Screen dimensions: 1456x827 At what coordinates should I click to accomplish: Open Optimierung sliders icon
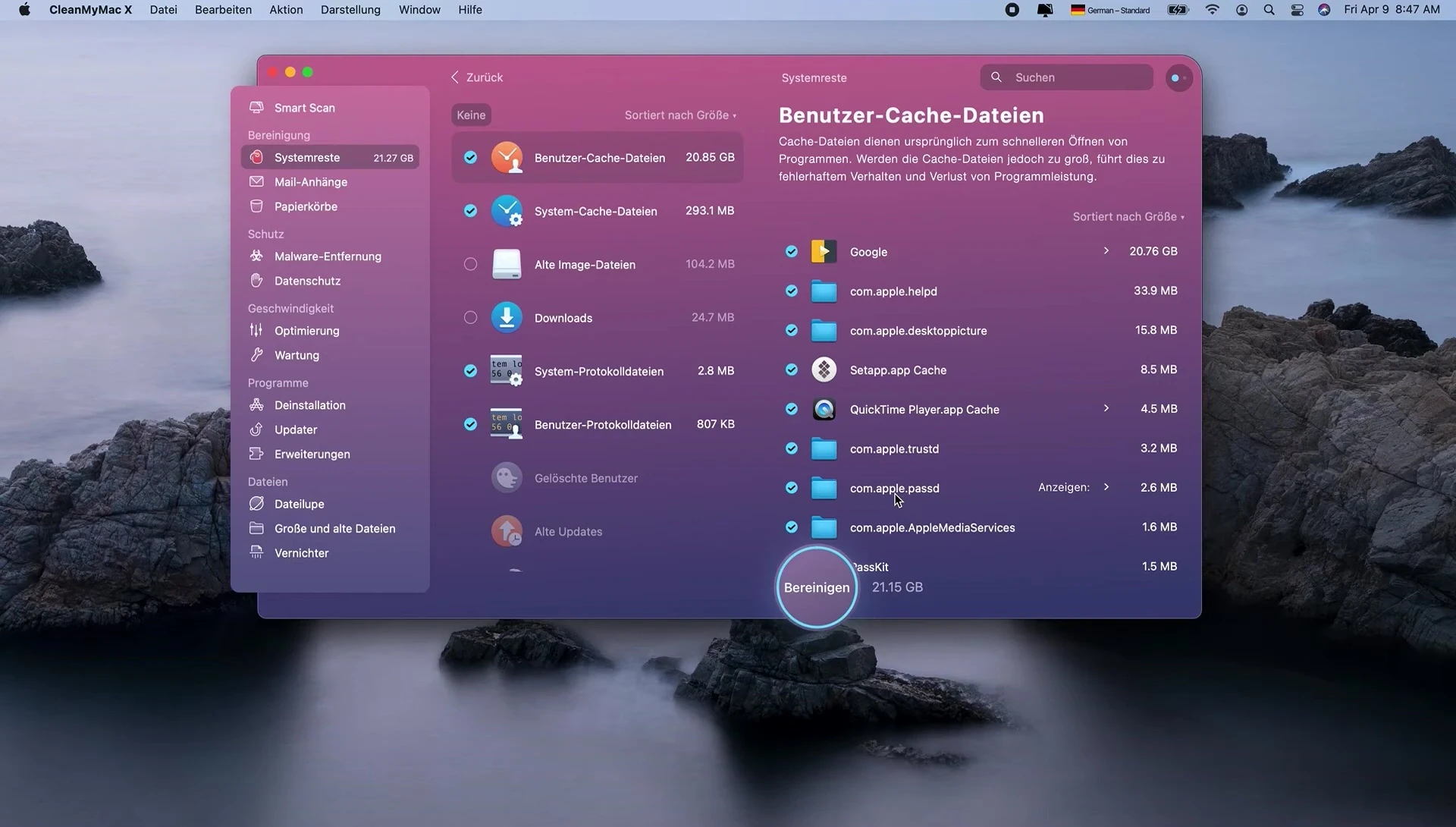point(257,331)
